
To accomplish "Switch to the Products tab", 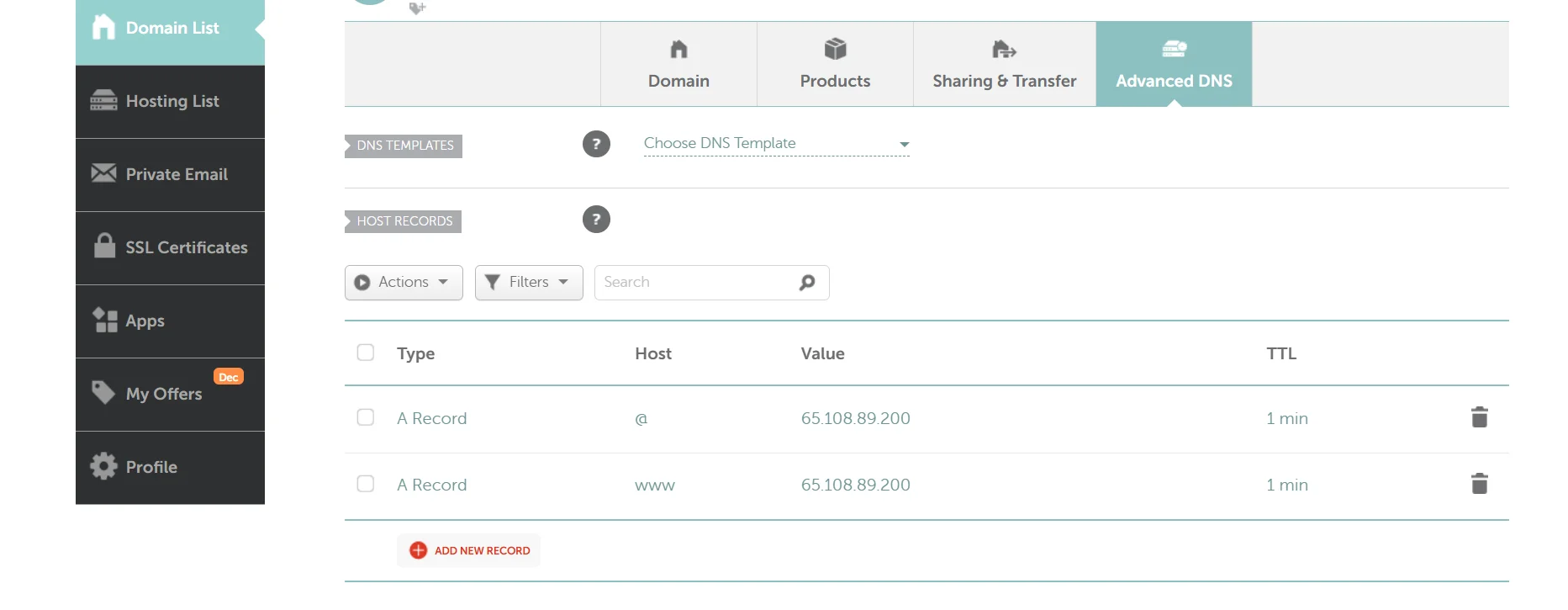I will point(835,64).
